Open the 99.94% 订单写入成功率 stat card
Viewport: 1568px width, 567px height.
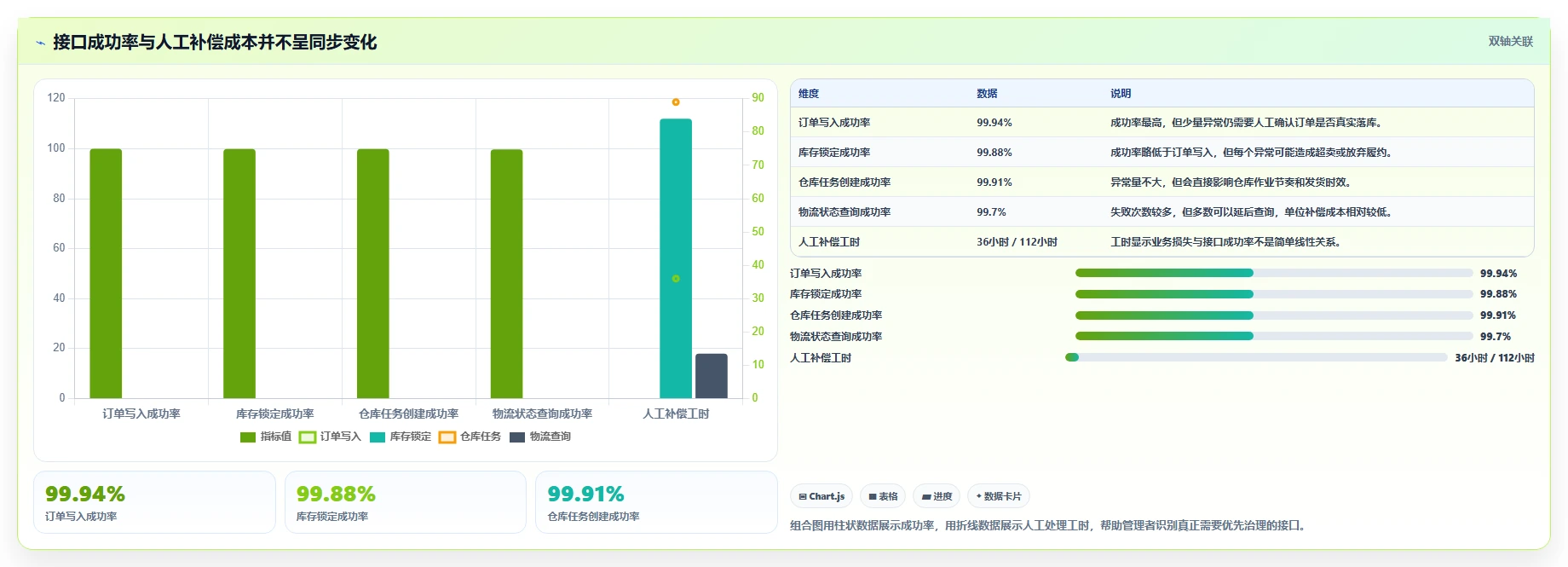pos(154,502)
